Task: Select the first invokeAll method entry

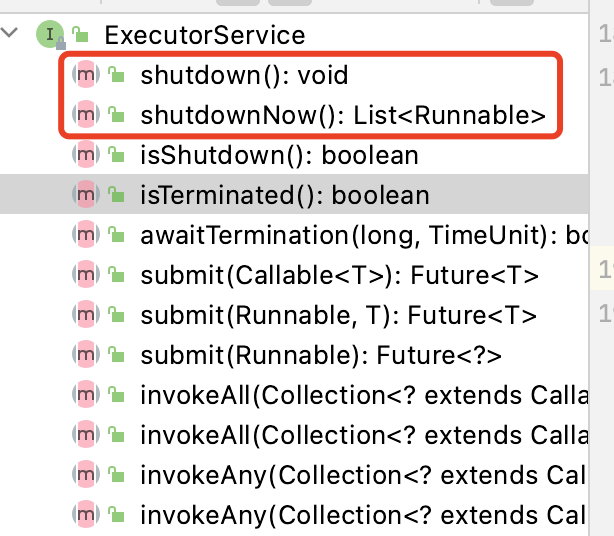Action: pos(360,395)
